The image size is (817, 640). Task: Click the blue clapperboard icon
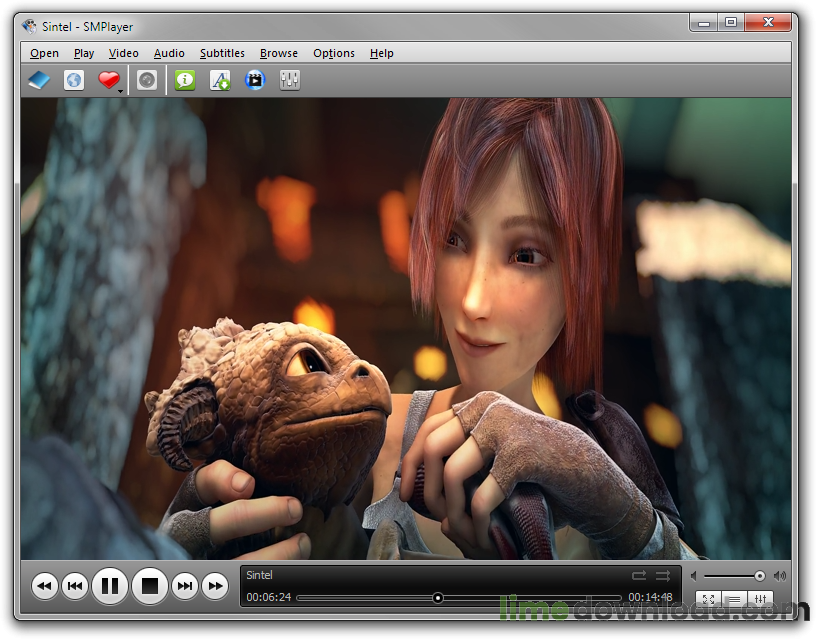(x=255, y=81)
